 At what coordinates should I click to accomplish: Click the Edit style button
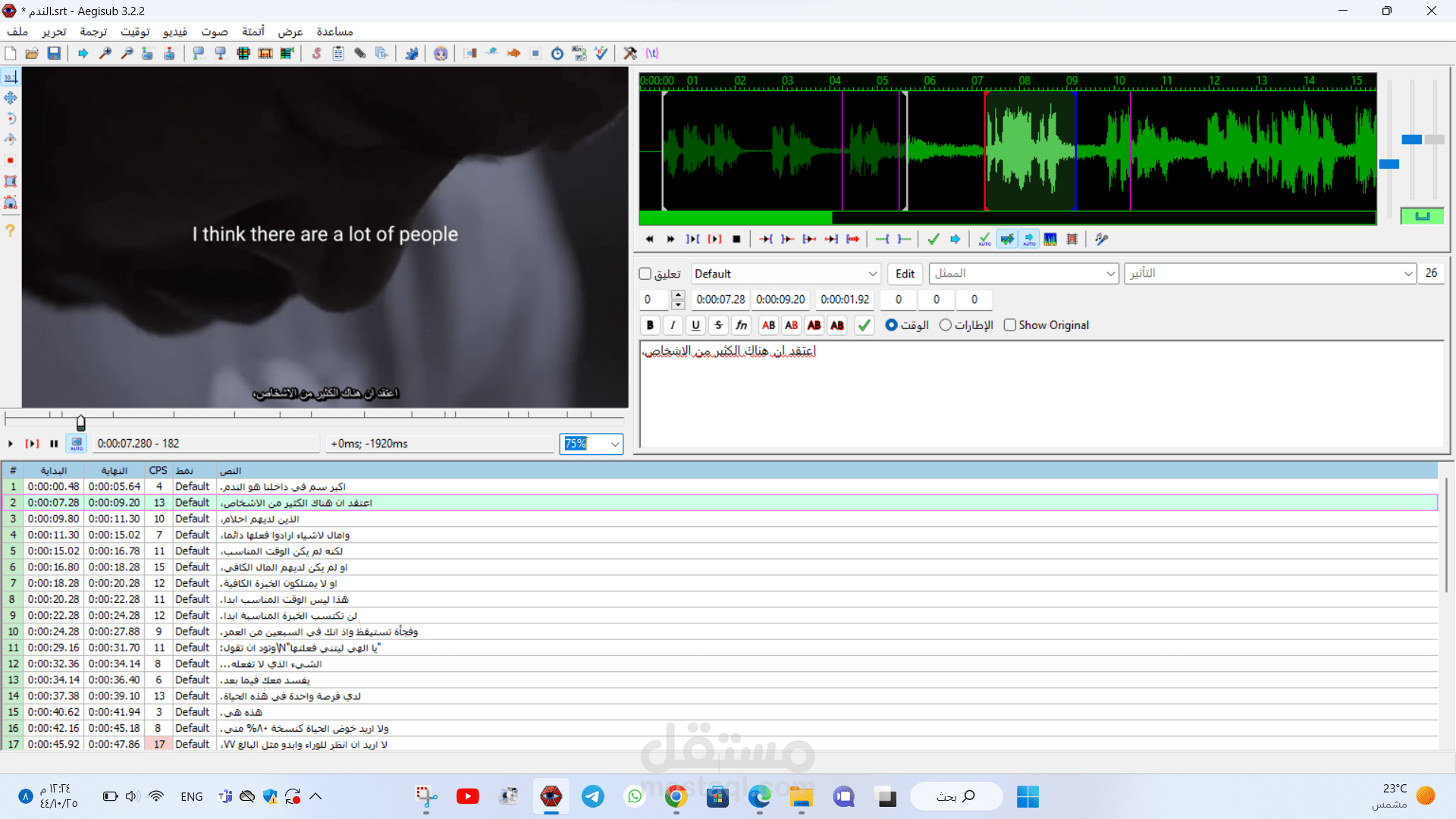coord(905,274)
